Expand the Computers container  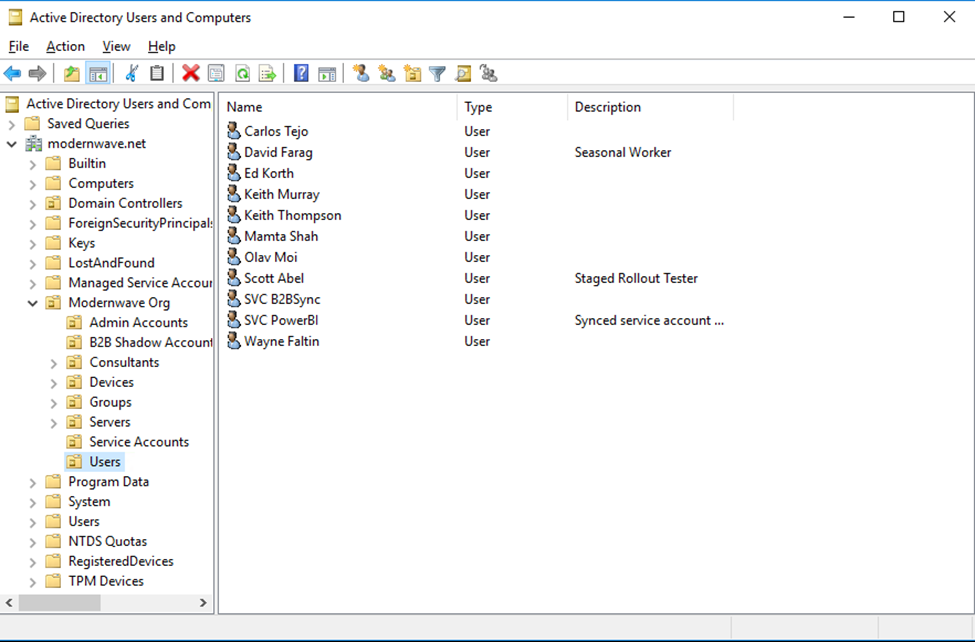(32, 184)
